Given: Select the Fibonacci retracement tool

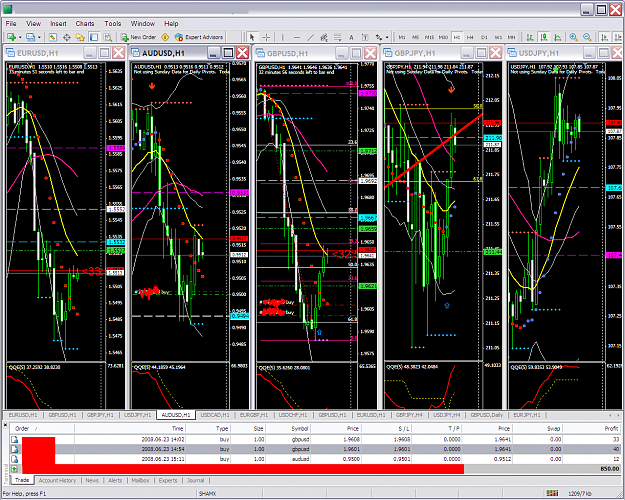Looking at the screenshot, I should [338, 37].
